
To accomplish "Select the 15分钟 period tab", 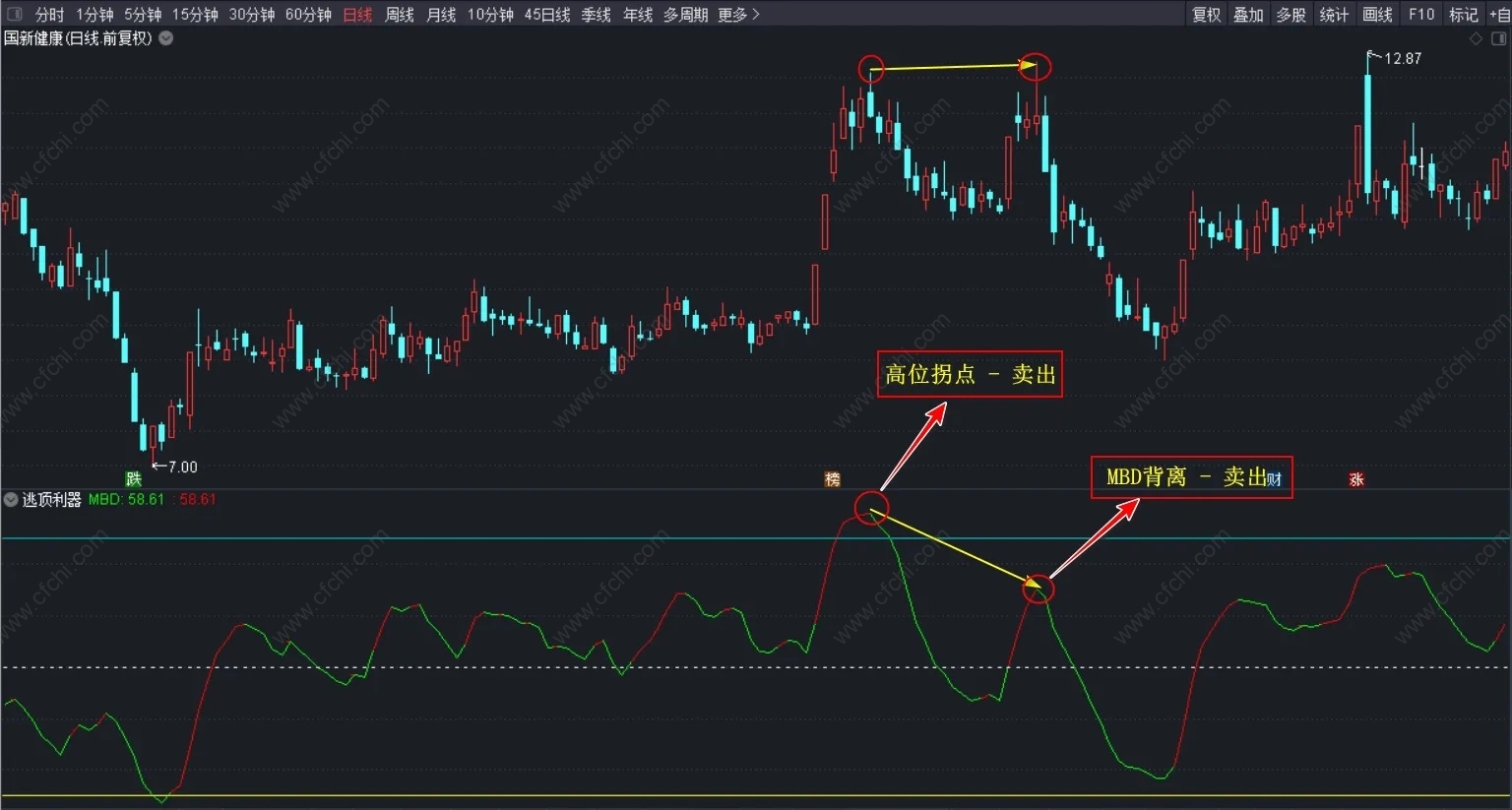I will point(195,15).
